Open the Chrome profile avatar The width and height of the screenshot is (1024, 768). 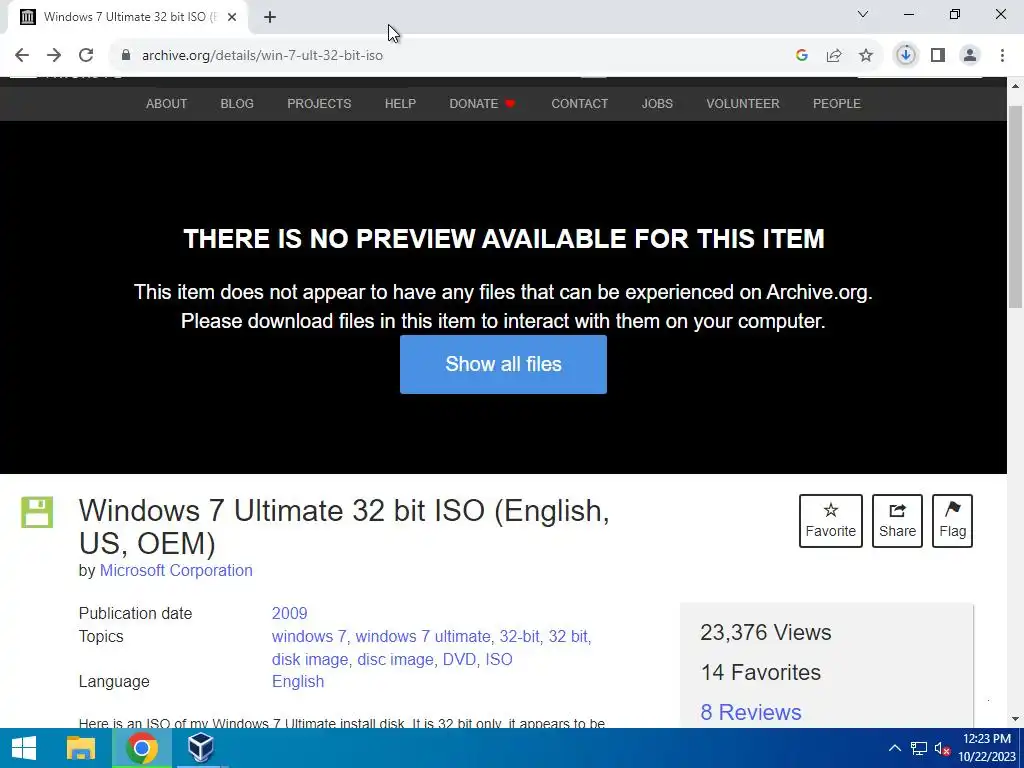(970, 56)
